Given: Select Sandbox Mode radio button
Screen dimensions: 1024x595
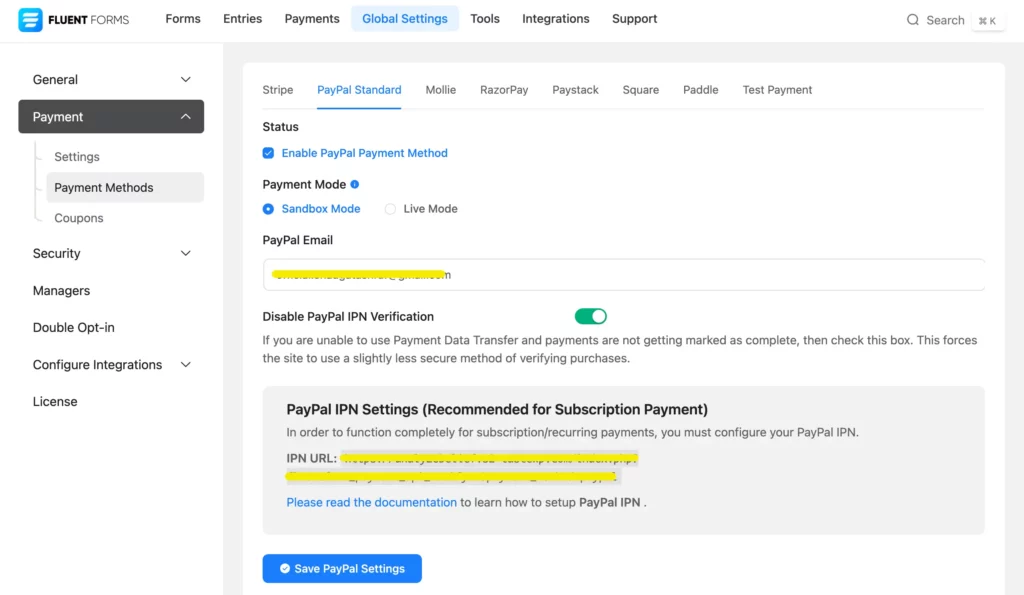Looking at the screenshot, I should pos(268,209).
